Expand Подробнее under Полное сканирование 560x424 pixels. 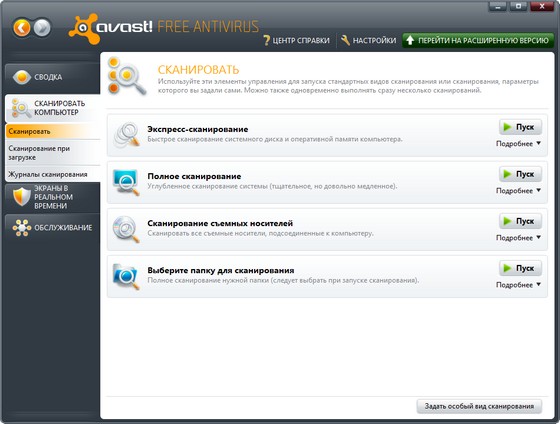(518, 191)
